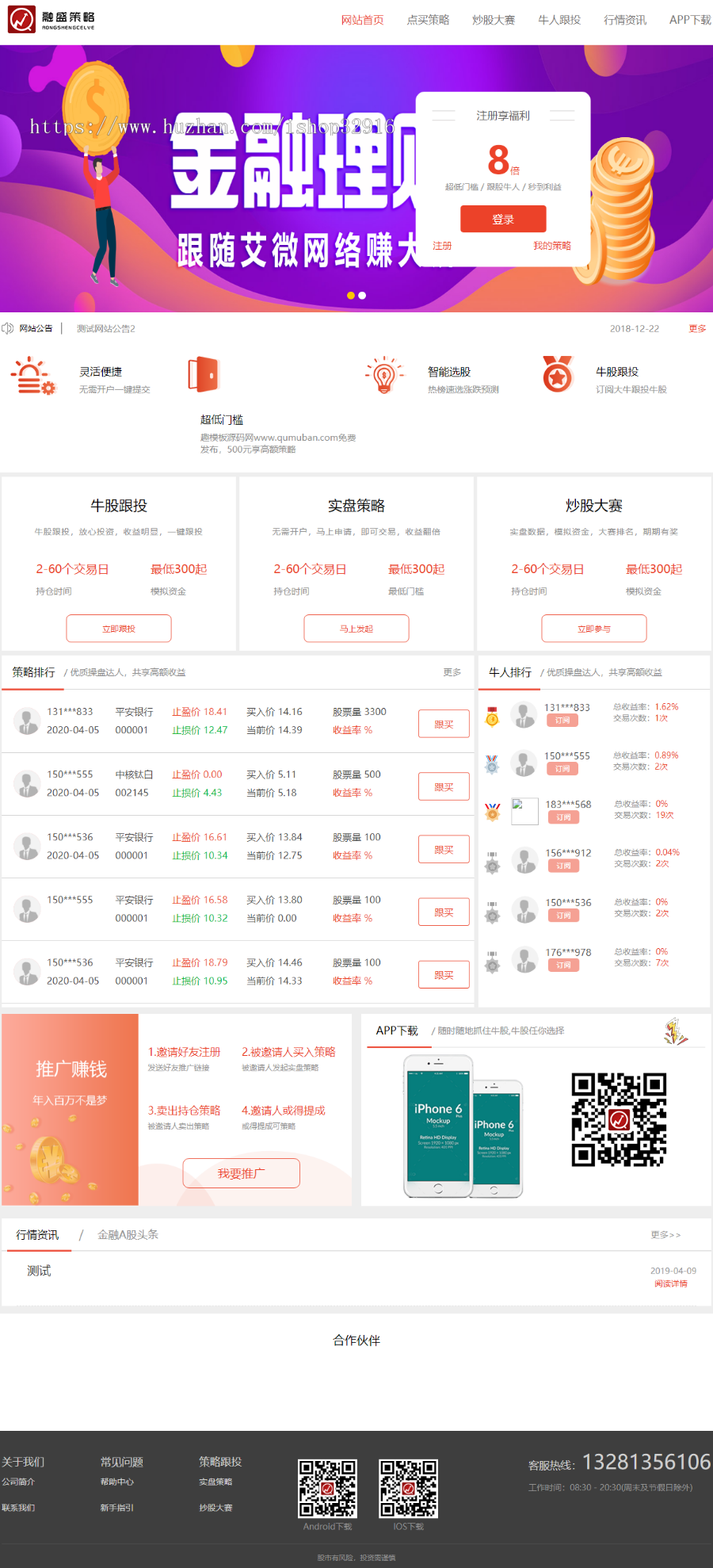Click footer link 公司简介
Screen dimensions: 713x1568
pos(18,1482)
